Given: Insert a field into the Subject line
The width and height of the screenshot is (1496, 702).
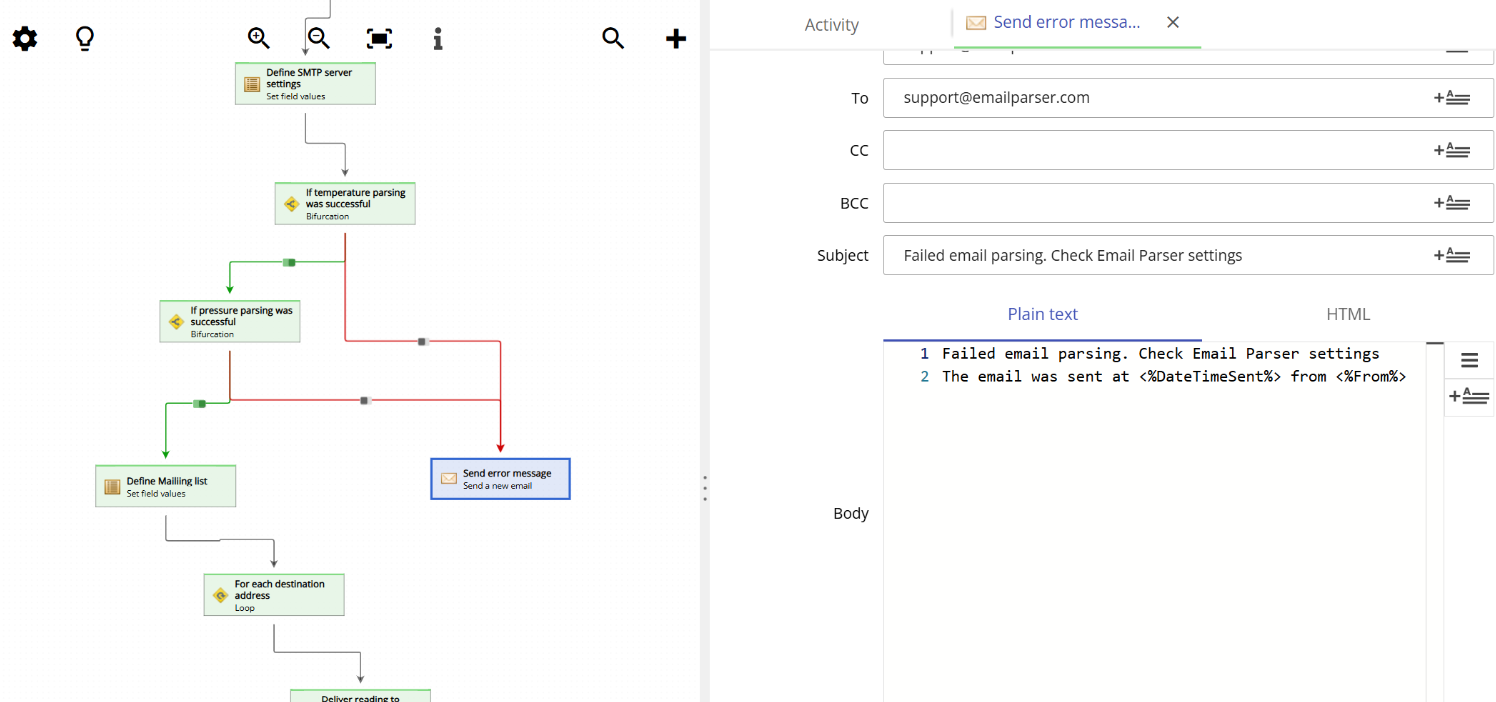Looking at the screenshot, I should pyautogui.click(x=1453, y=255).
